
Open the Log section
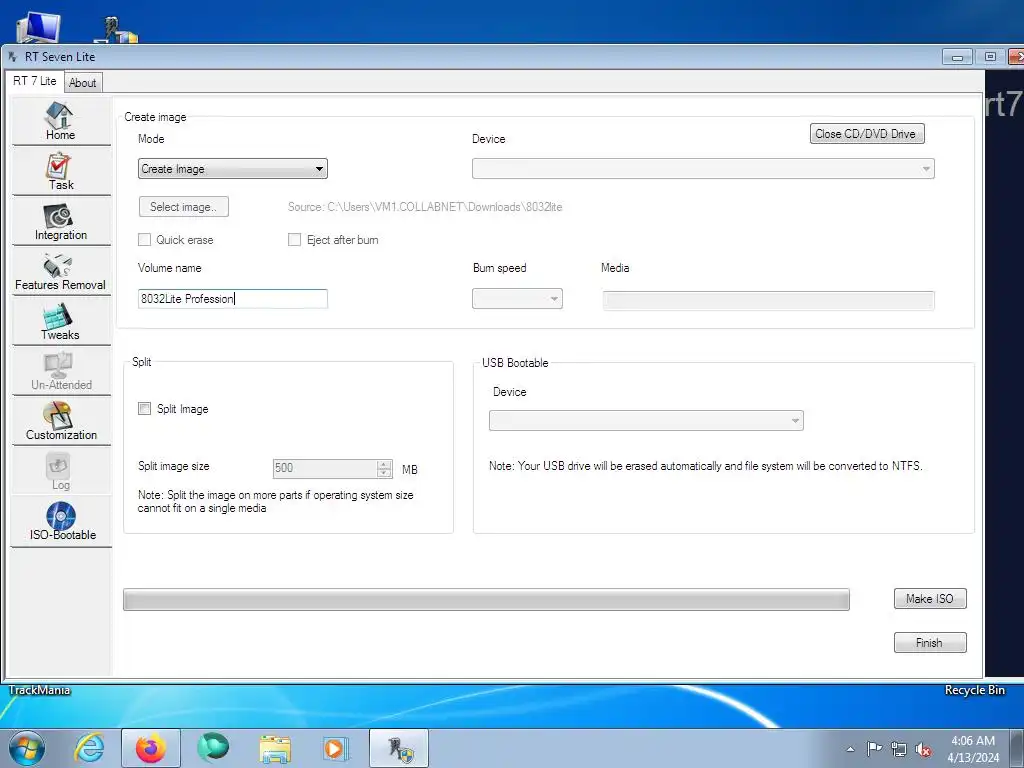[61, 471]
